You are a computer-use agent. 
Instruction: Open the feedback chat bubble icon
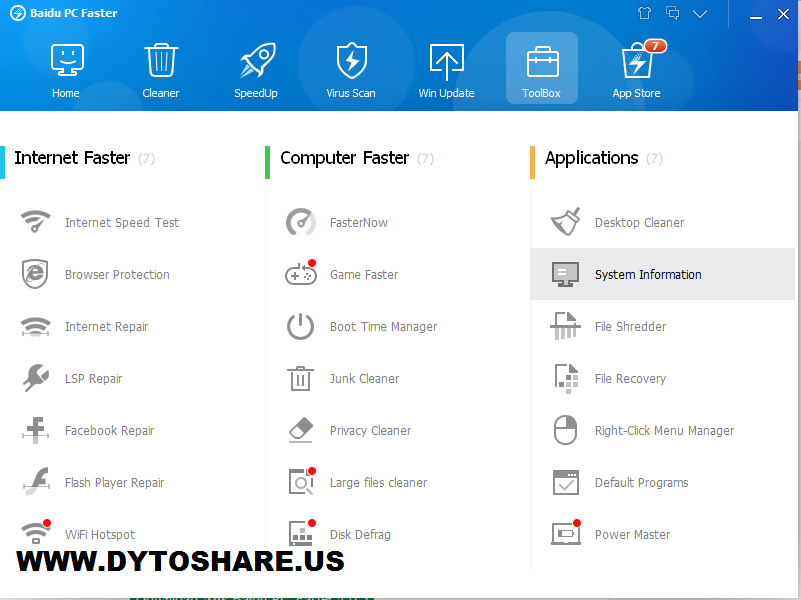pos(673,13)
